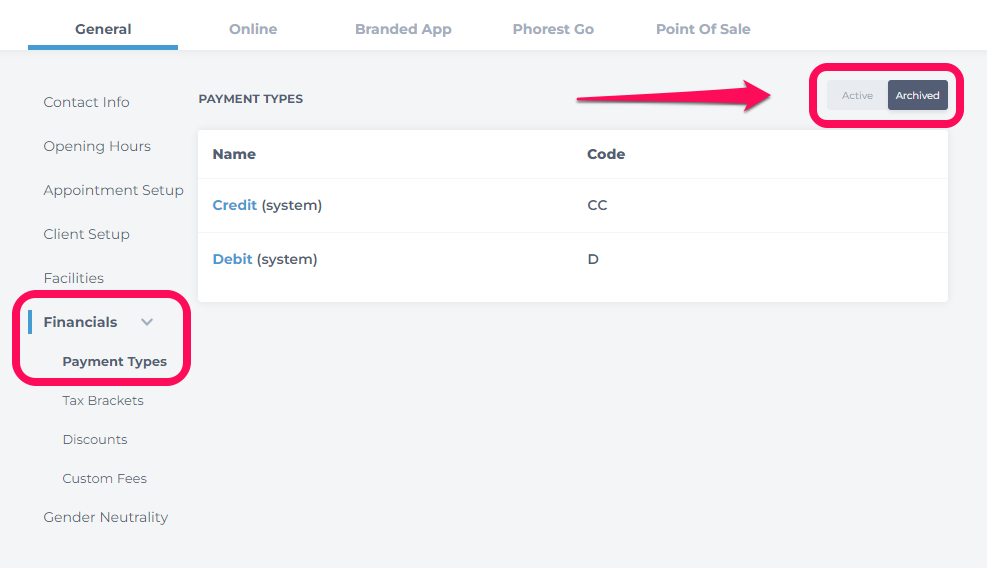987x568 pixels.
Task: Open Tax Brackets submenu item
Action: click(x=103, y=400)
